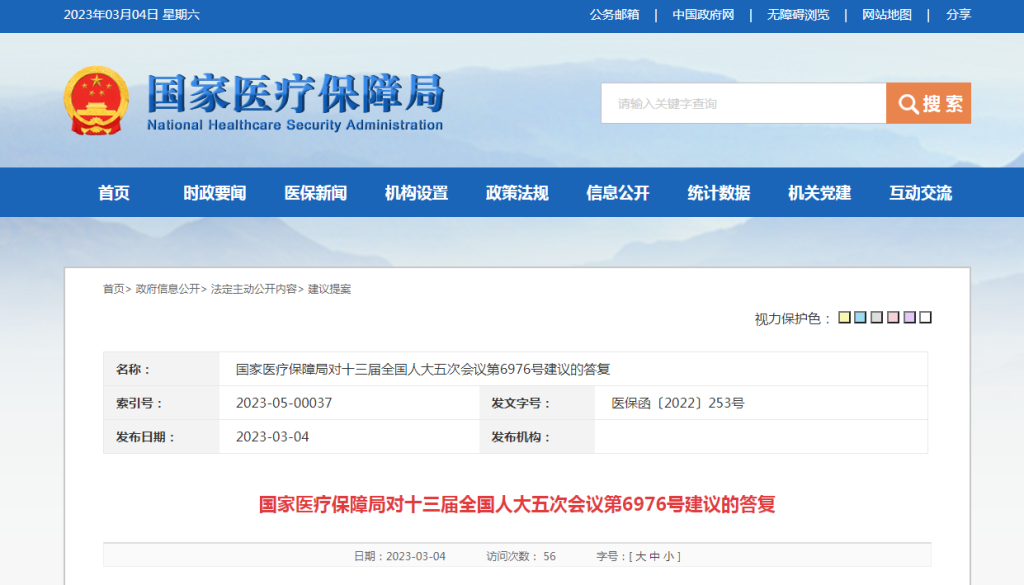This screenshot has width=1024, height=585.
Task: Go to 信息公开 in the navigation bar
Action: point(618,193)
